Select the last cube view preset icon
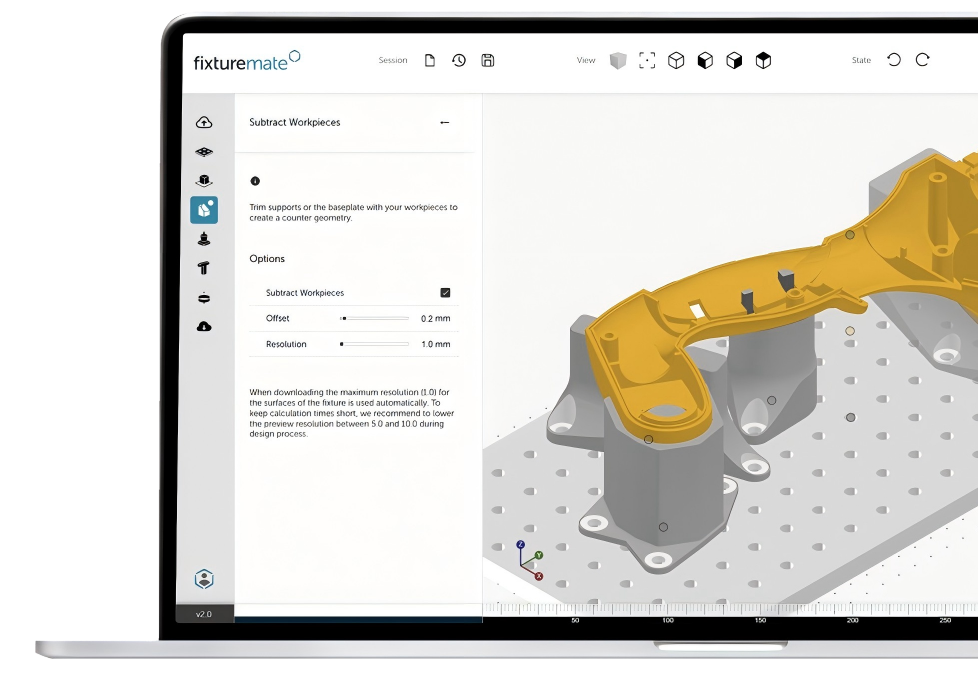978x684 pixels. (763, 60)
